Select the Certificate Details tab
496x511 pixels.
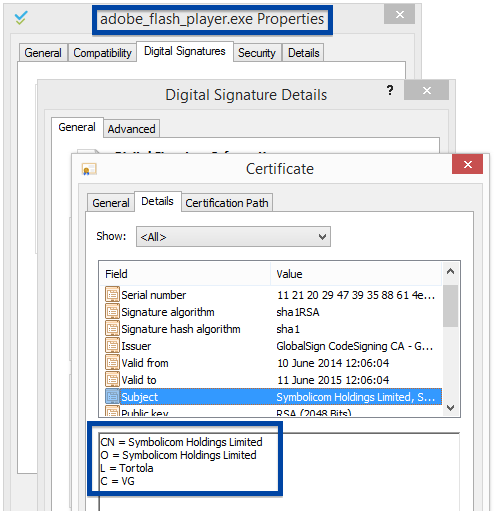point(157,201)
